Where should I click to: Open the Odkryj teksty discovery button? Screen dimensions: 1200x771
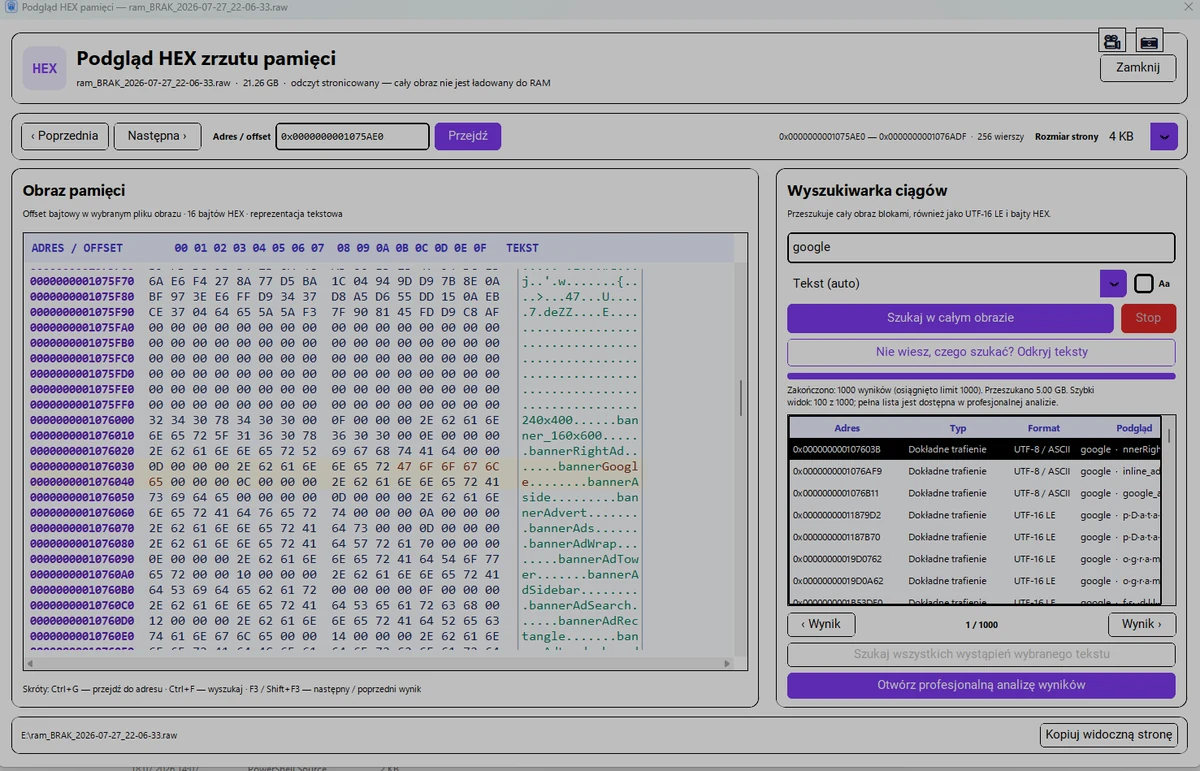[x=981, y=352]
